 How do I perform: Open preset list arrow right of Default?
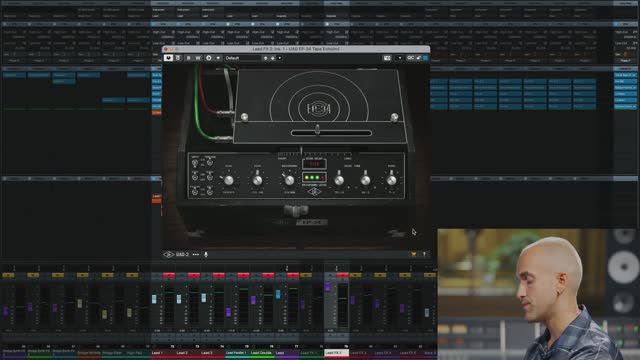tap(280, 58)
